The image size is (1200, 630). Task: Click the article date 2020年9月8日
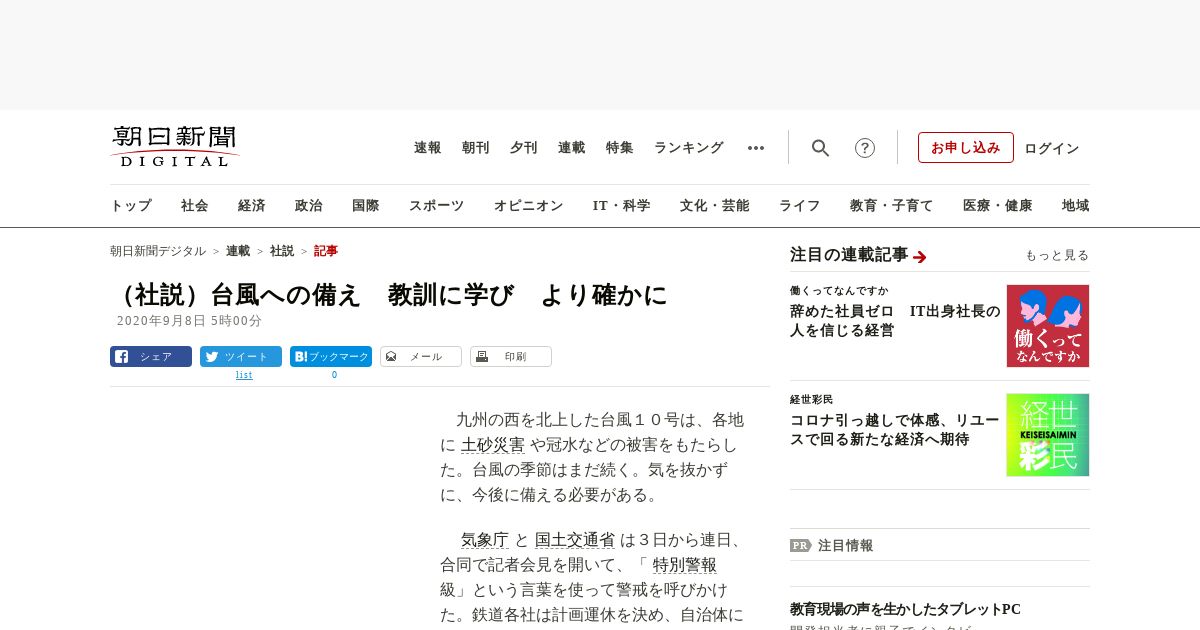tap(189, 321)
